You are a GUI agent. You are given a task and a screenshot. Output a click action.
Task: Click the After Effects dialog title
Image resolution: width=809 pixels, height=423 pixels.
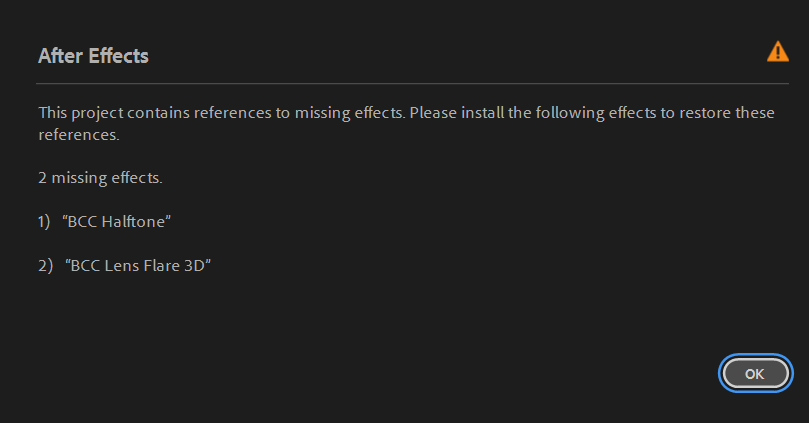pyautogui.click(x=93, y=56)
